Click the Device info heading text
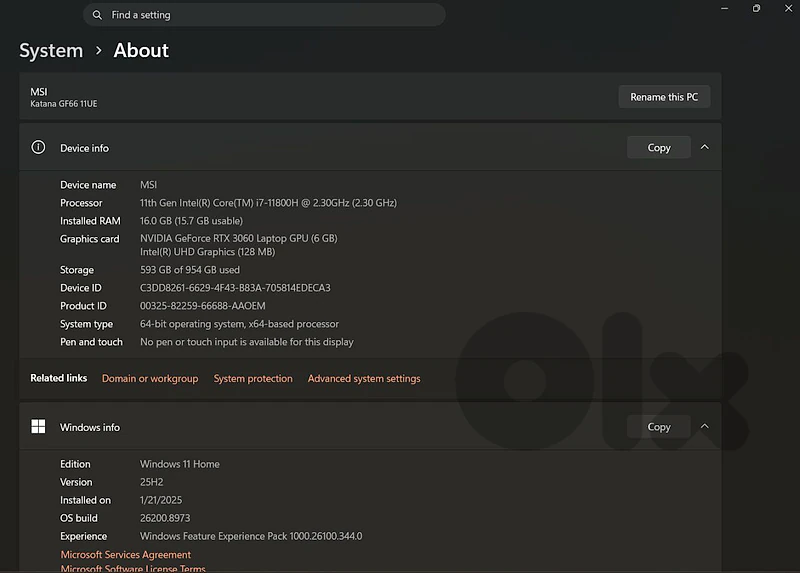 (84, 148)
